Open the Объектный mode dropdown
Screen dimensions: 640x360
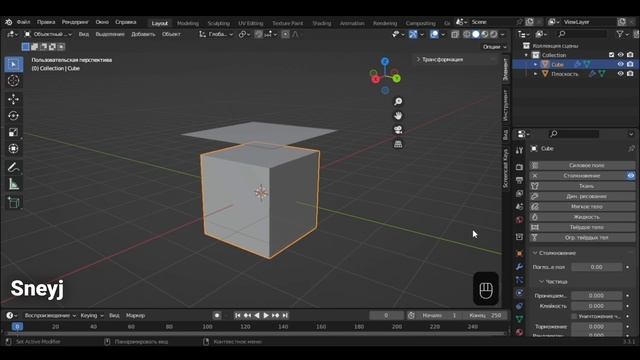(x=48, y=34)
